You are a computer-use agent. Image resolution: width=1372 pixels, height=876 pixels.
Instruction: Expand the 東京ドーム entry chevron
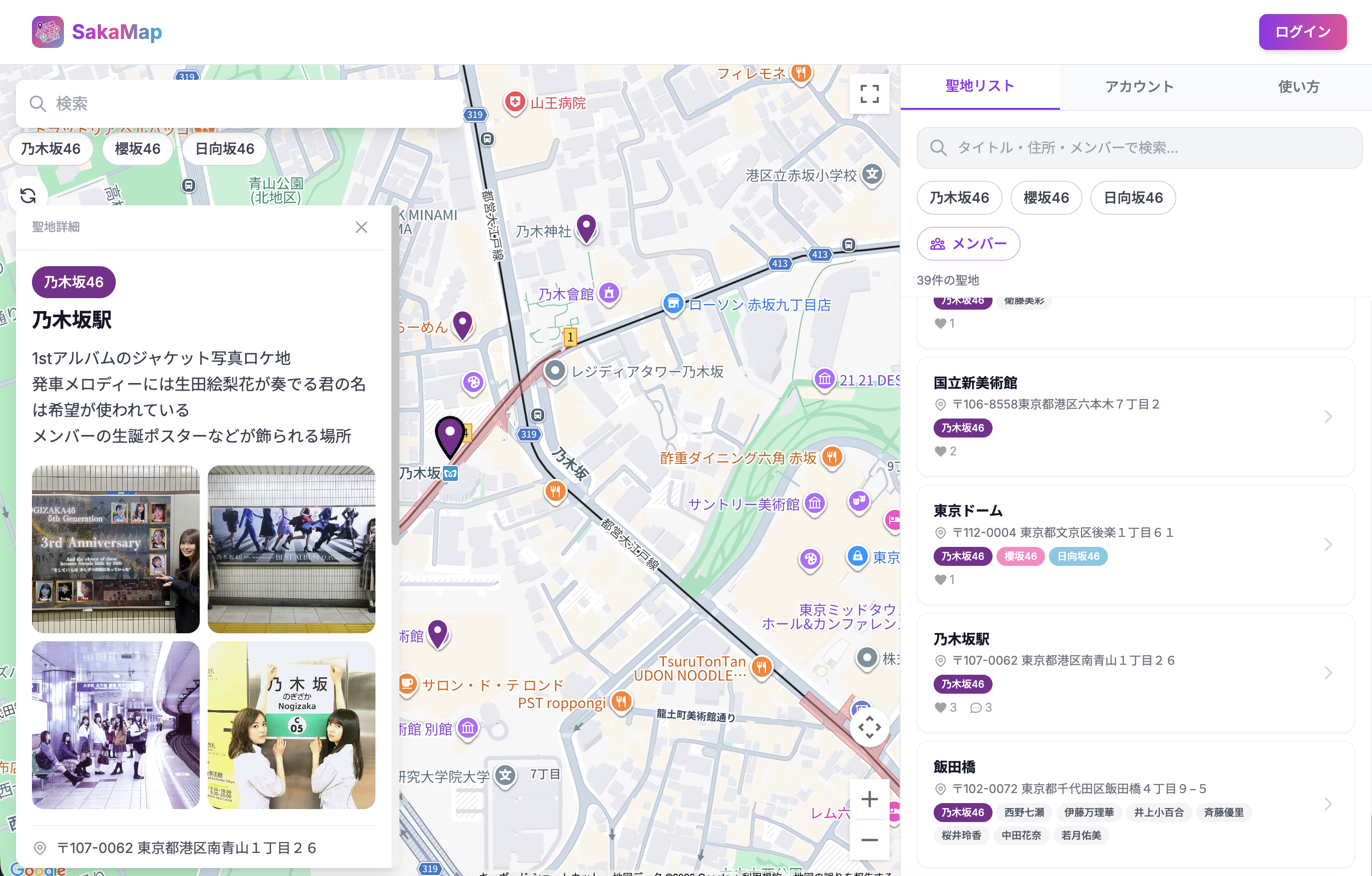tap(1328, 544)
